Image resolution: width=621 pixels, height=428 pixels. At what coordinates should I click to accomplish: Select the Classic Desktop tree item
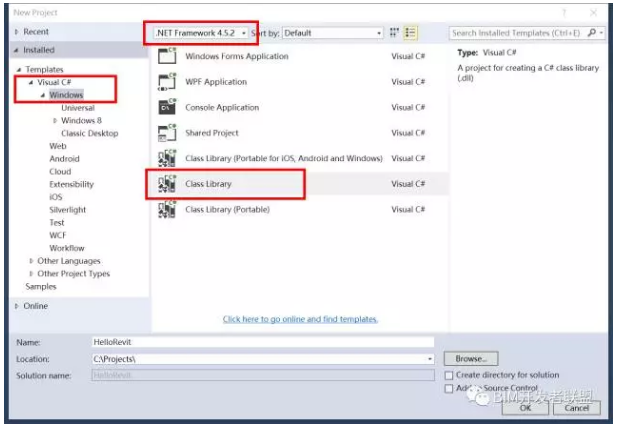coord(90,133)
